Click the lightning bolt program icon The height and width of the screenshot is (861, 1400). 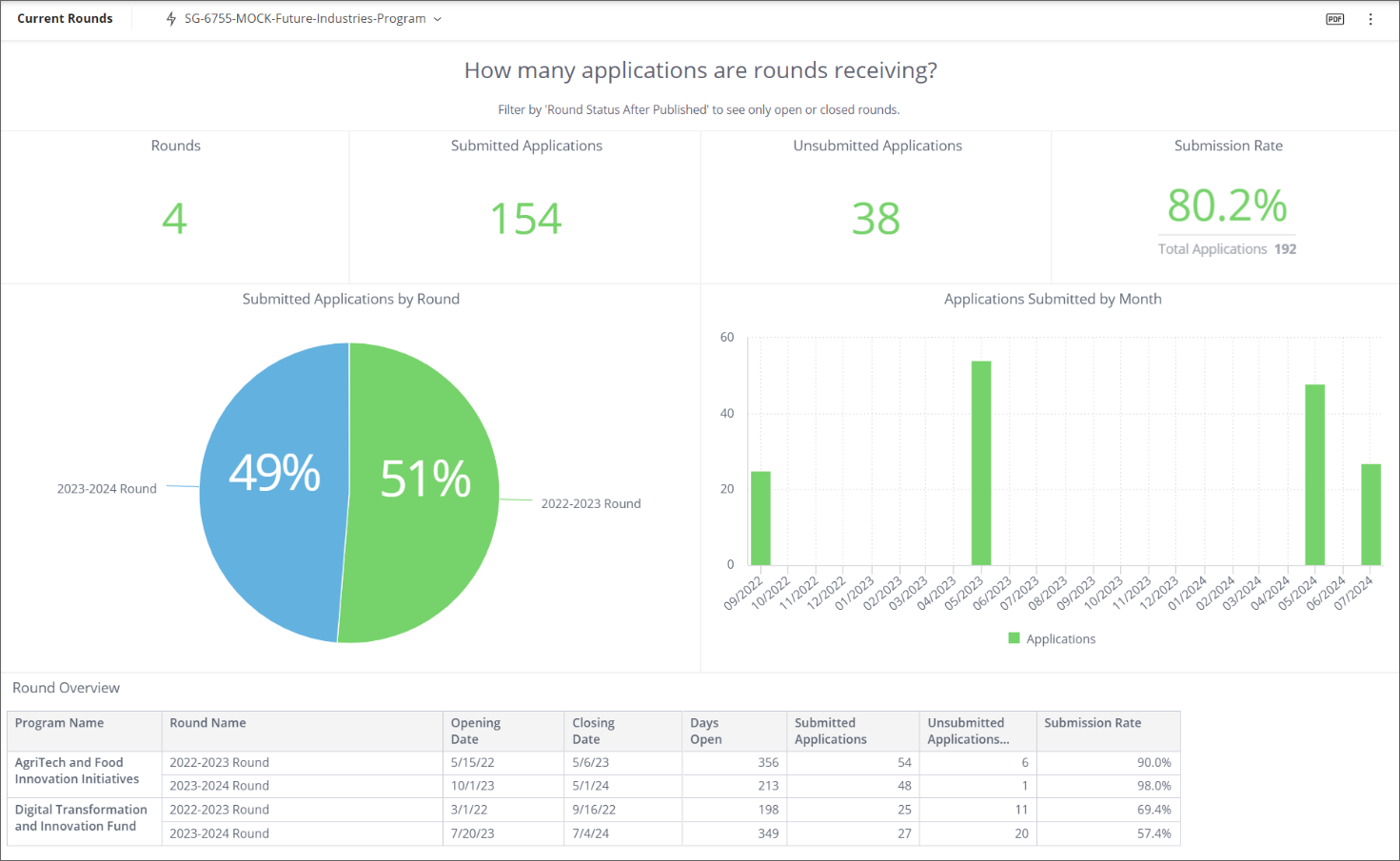[171, 19]
